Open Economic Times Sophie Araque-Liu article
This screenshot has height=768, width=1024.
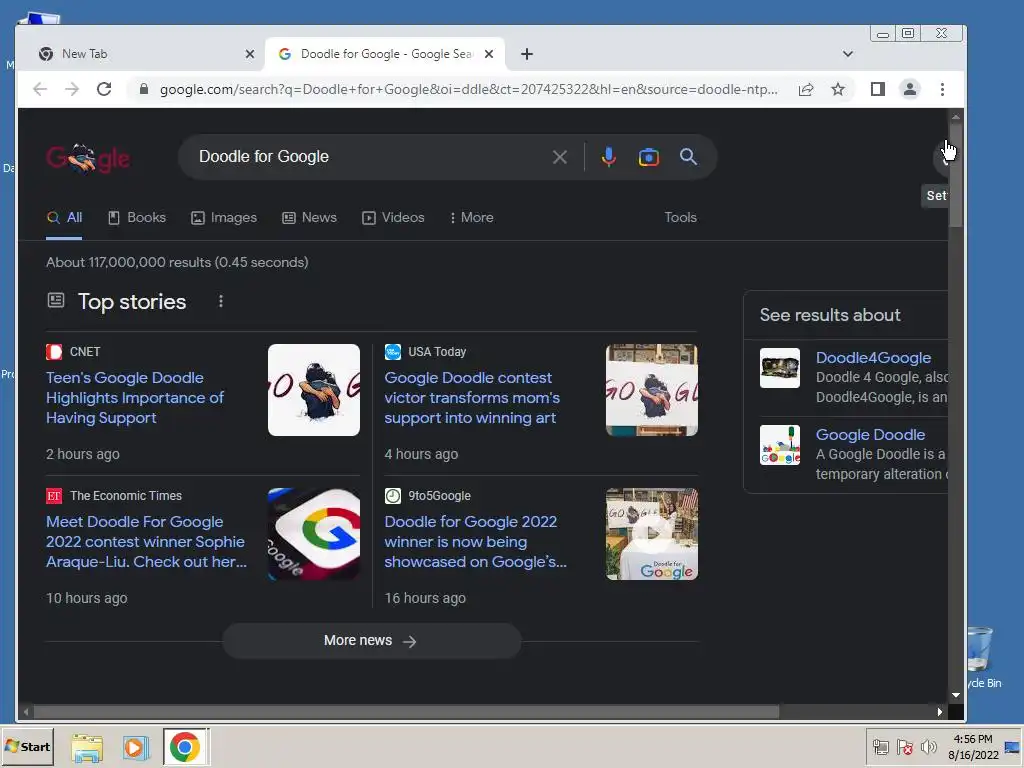tap(146, 541)
